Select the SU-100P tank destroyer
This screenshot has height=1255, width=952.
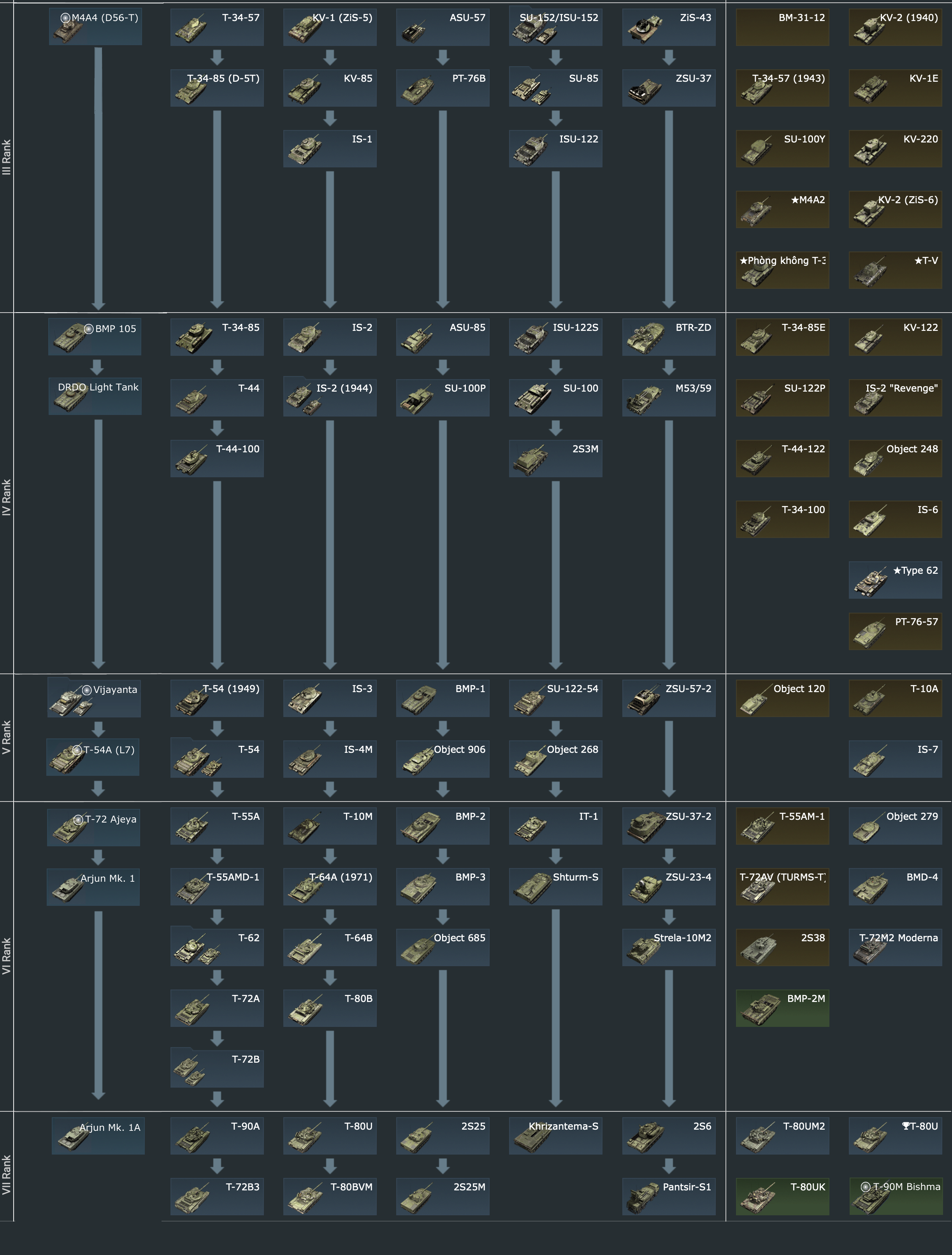pos(443,397)
